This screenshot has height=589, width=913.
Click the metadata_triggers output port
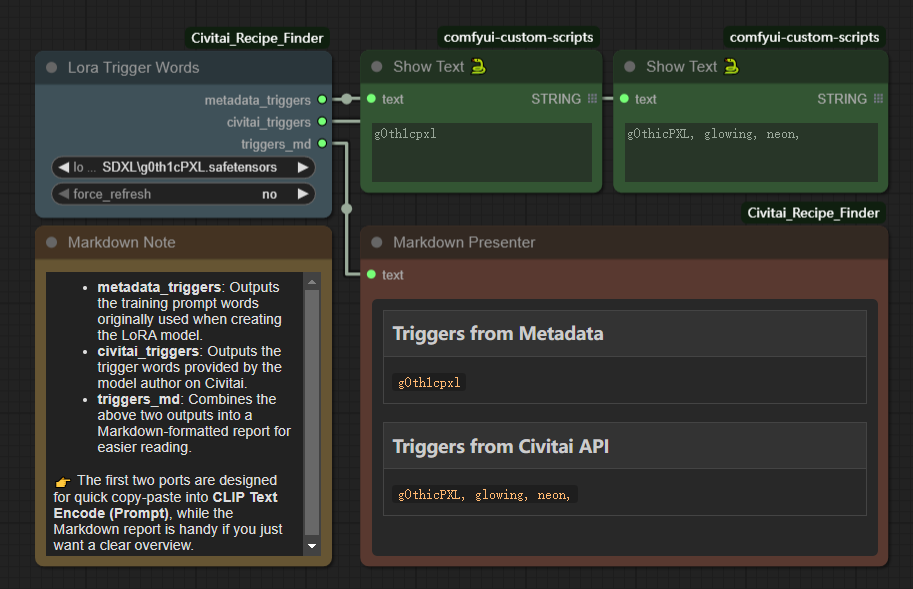(x=322, y=100)
